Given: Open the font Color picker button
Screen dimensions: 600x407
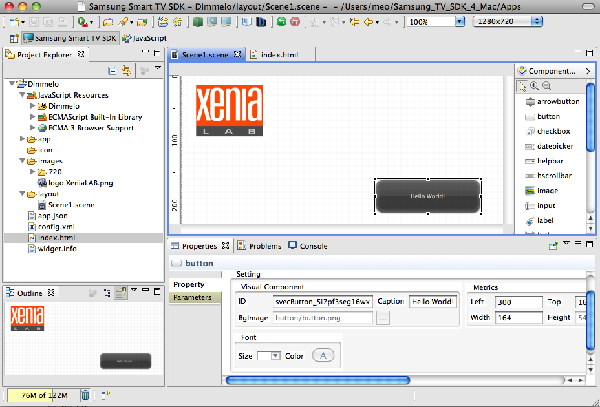Looking at the screenshot, I should (323, 356).
